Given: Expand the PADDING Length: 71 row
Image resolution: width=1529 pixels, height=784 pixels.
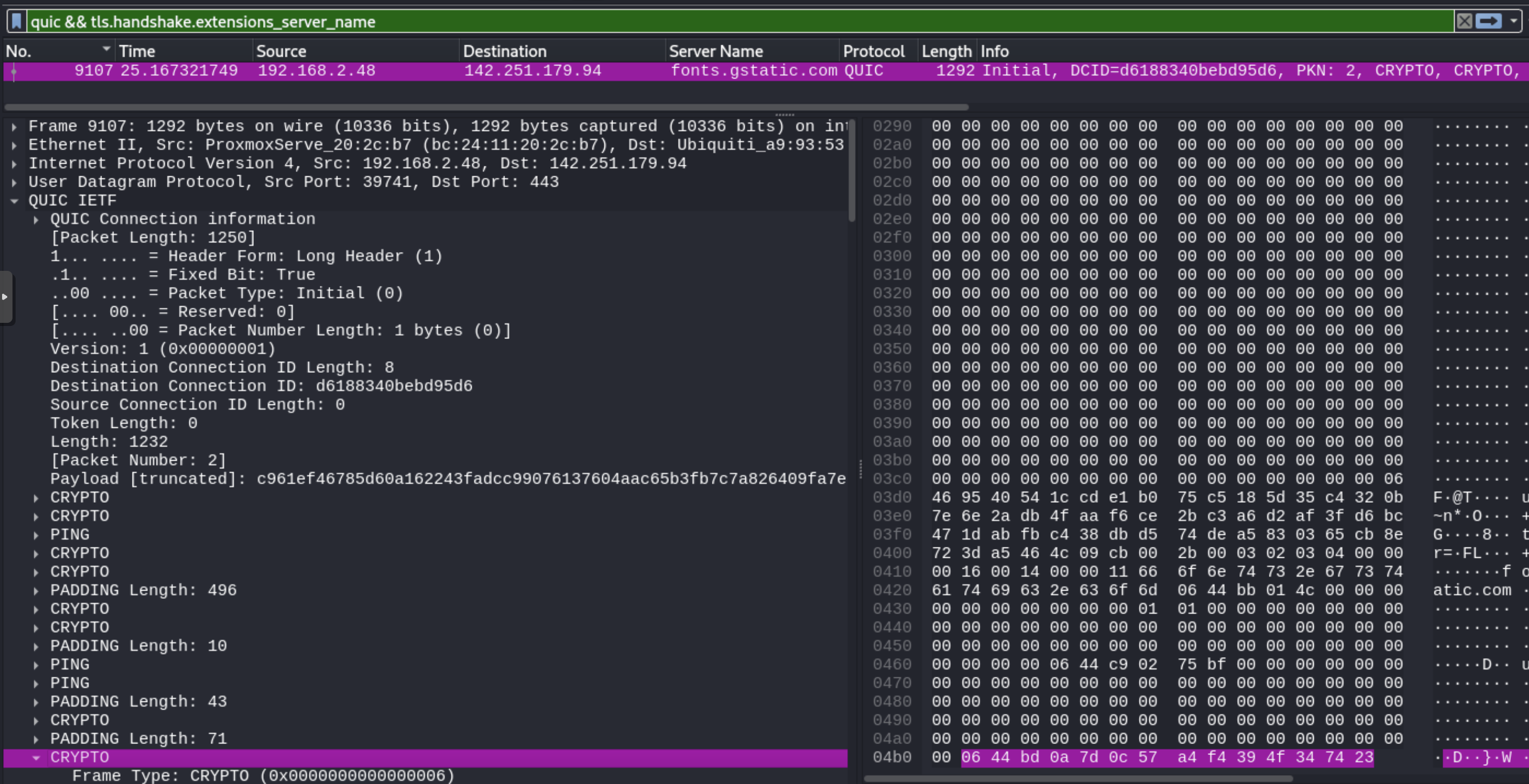Looking at the screenshot, I should click(x=36, y=738).
